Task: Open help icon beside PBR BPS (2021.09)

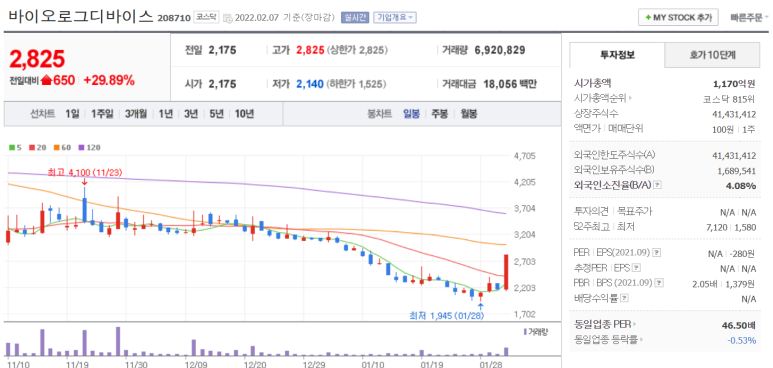Action: (x=660, y=283)
